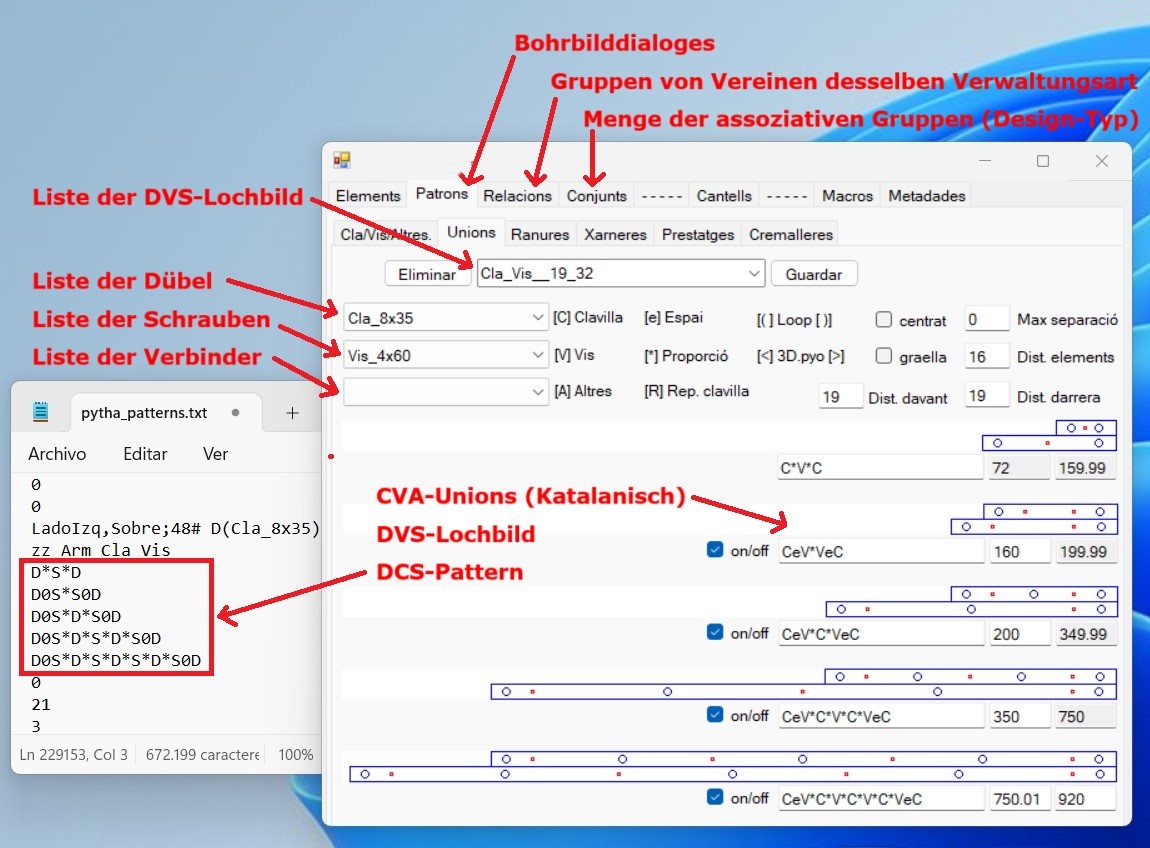Edit the Max separació field

[x=986, y=319]
